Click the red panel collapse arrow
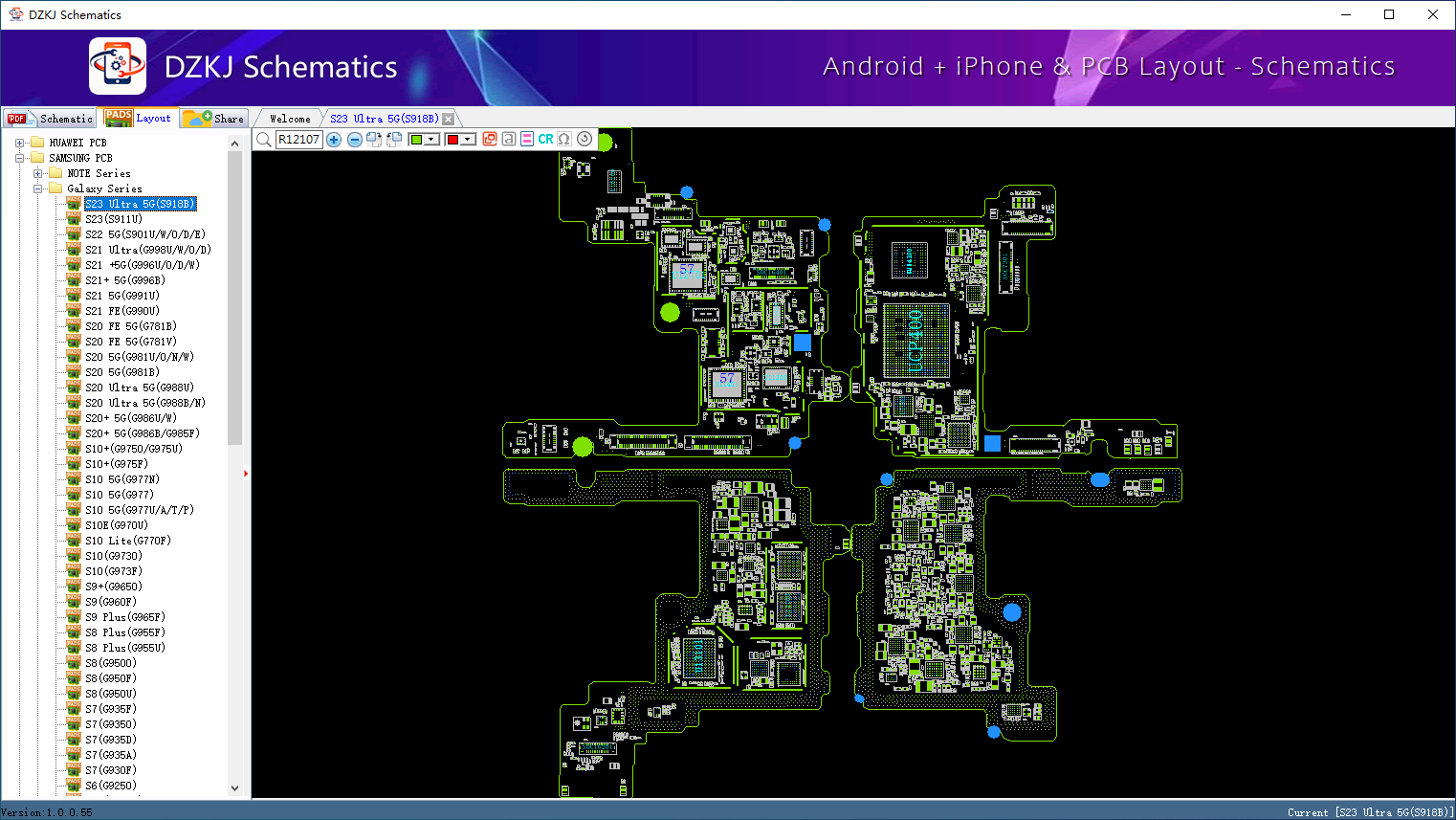Image resolution: width=1456 pixels, height=820 pixels. click(x=246, y=473)
